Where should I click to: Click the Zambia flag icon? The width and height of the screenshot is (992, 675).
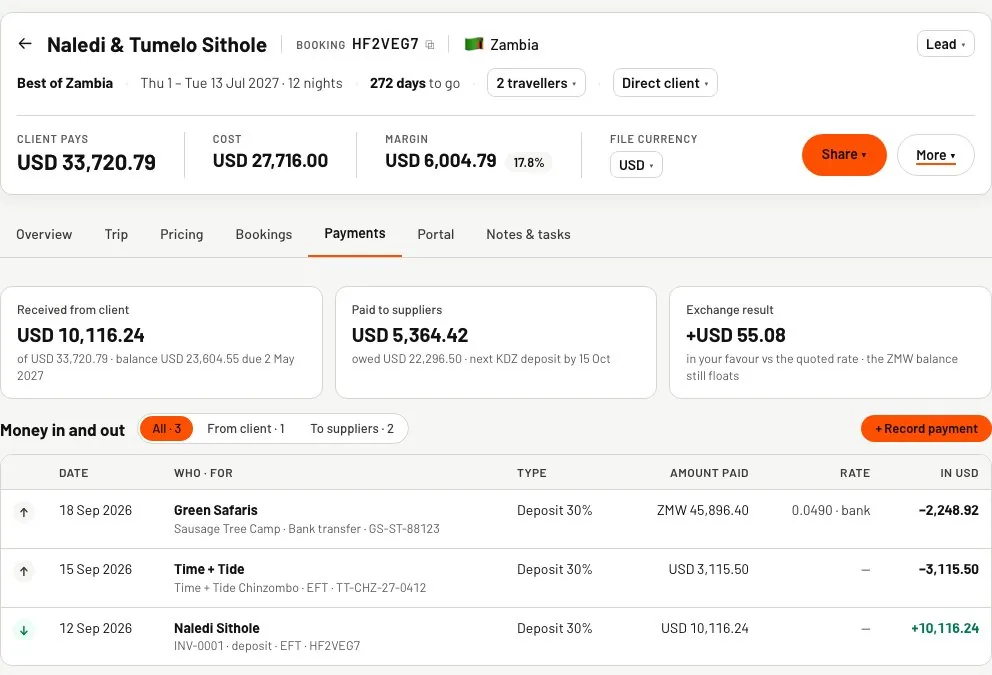tap(474, 44)
